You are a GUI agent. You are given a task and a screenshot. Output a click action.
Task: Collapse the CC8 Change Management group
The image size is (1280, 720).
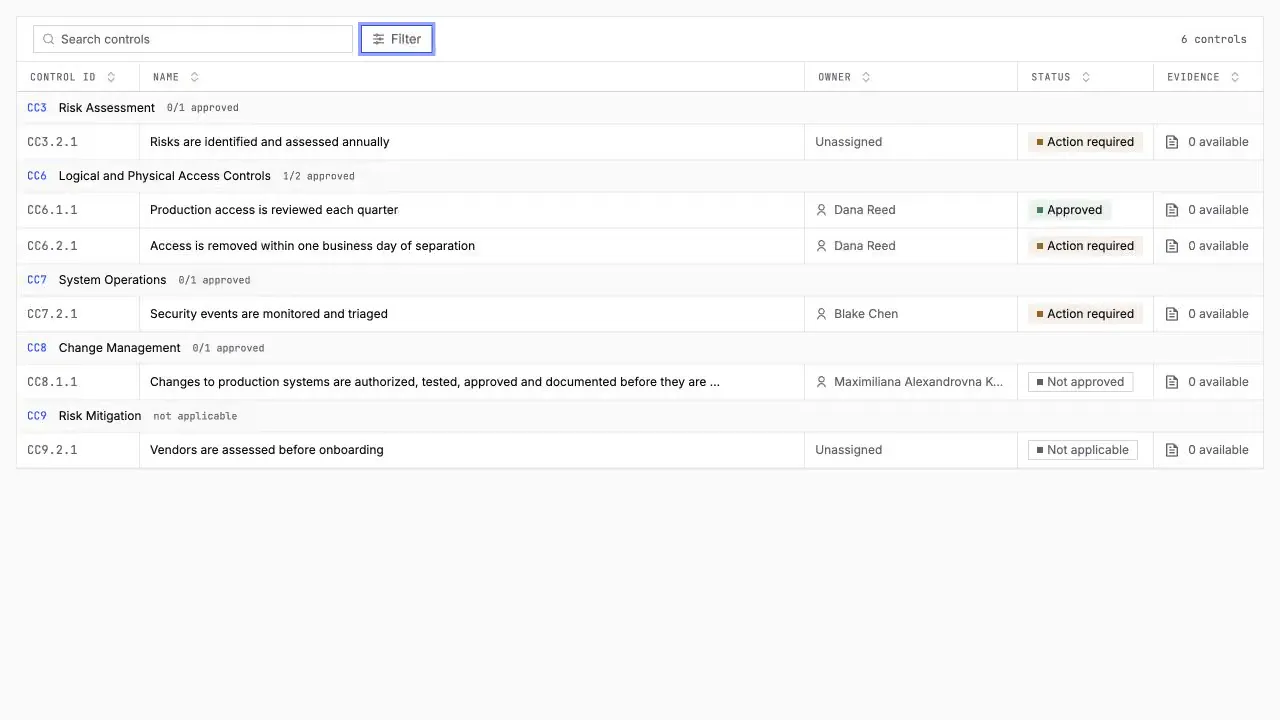[x=640, y=348]
